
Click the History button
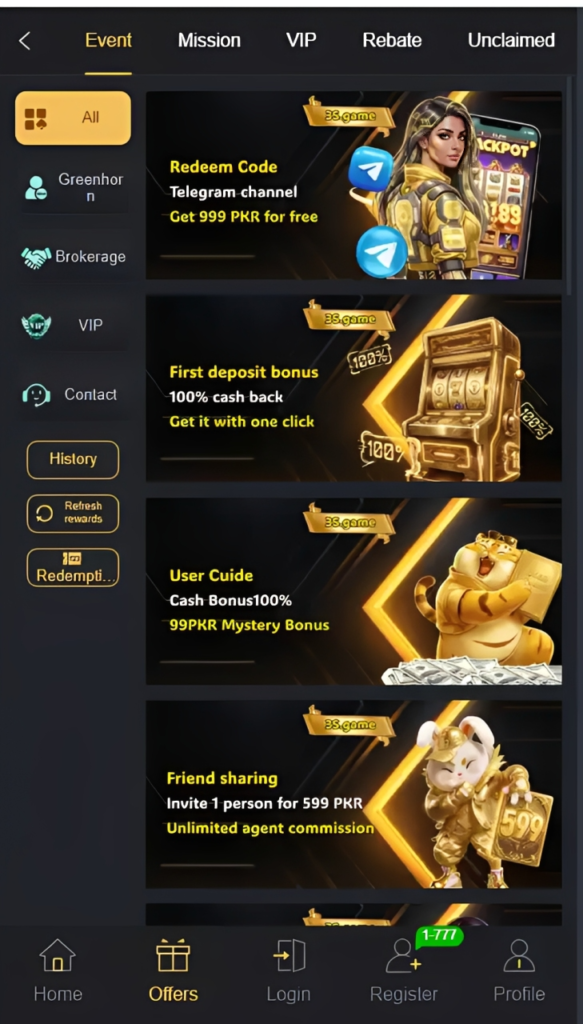[73, 460]
